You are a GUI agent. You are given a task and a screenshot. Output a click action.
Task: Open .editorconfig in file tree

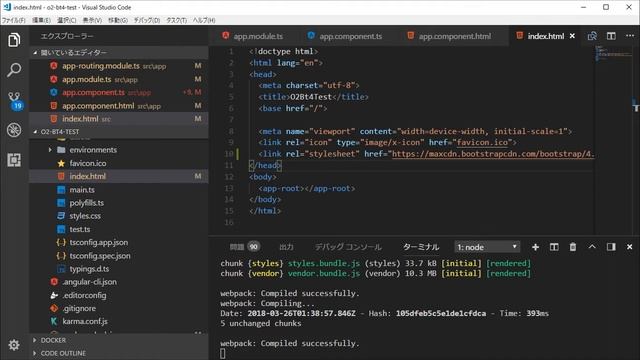(118, 295)
